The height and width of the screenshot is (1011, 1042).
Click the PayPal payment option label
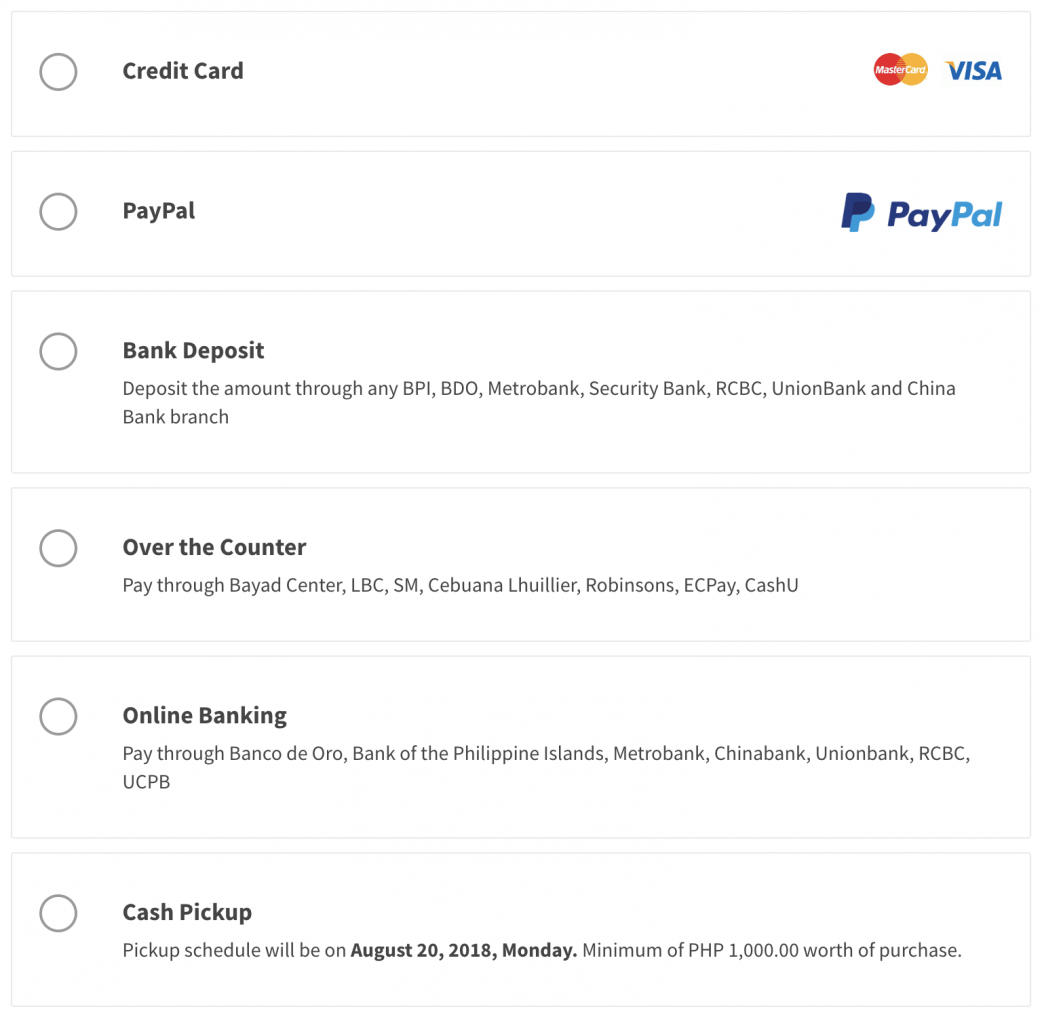click(159, 211)
